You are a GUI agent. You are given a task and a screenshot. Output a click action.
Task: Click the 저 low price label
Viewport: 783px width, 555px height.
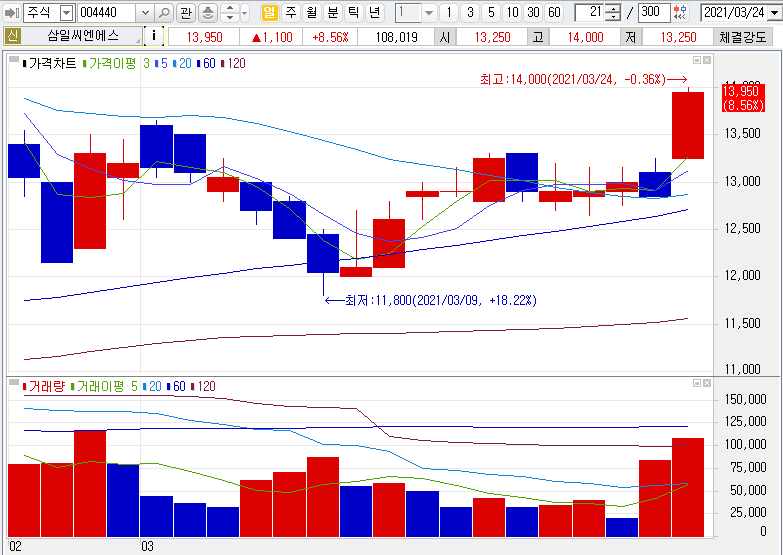tap(631, 37)
